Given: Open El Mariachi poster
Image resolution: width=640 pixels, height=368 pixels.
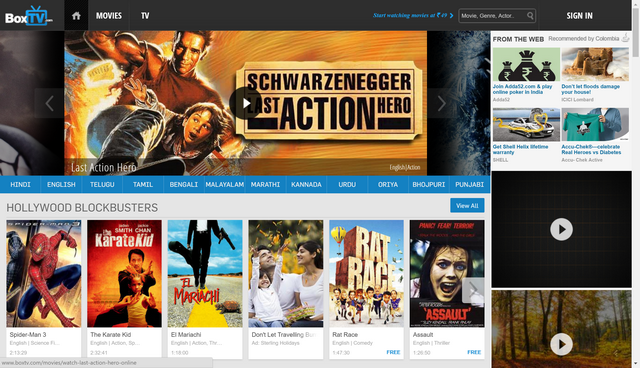Looking at the screenshot, I should (205, 273).
